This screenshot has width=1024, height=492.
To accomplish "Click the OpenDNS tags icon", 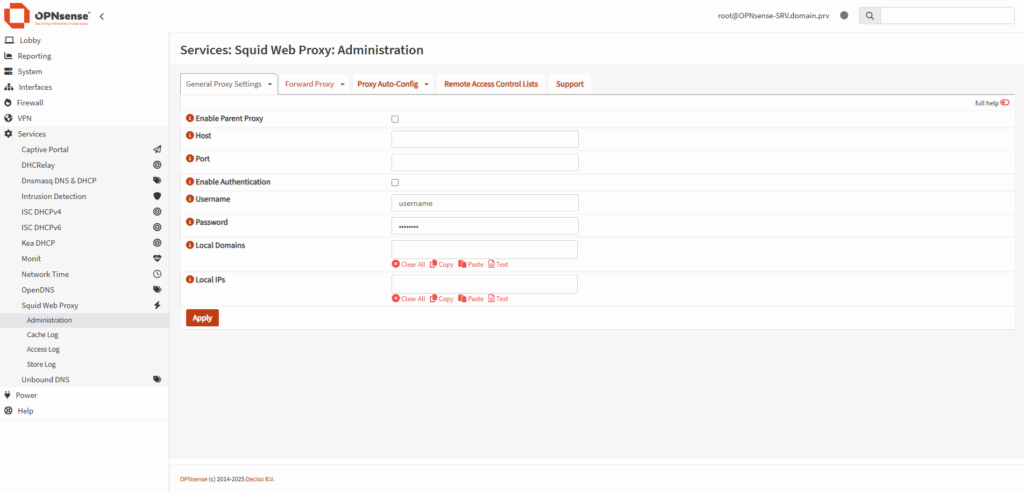I will pyautogui.click(x=157, y=289).
